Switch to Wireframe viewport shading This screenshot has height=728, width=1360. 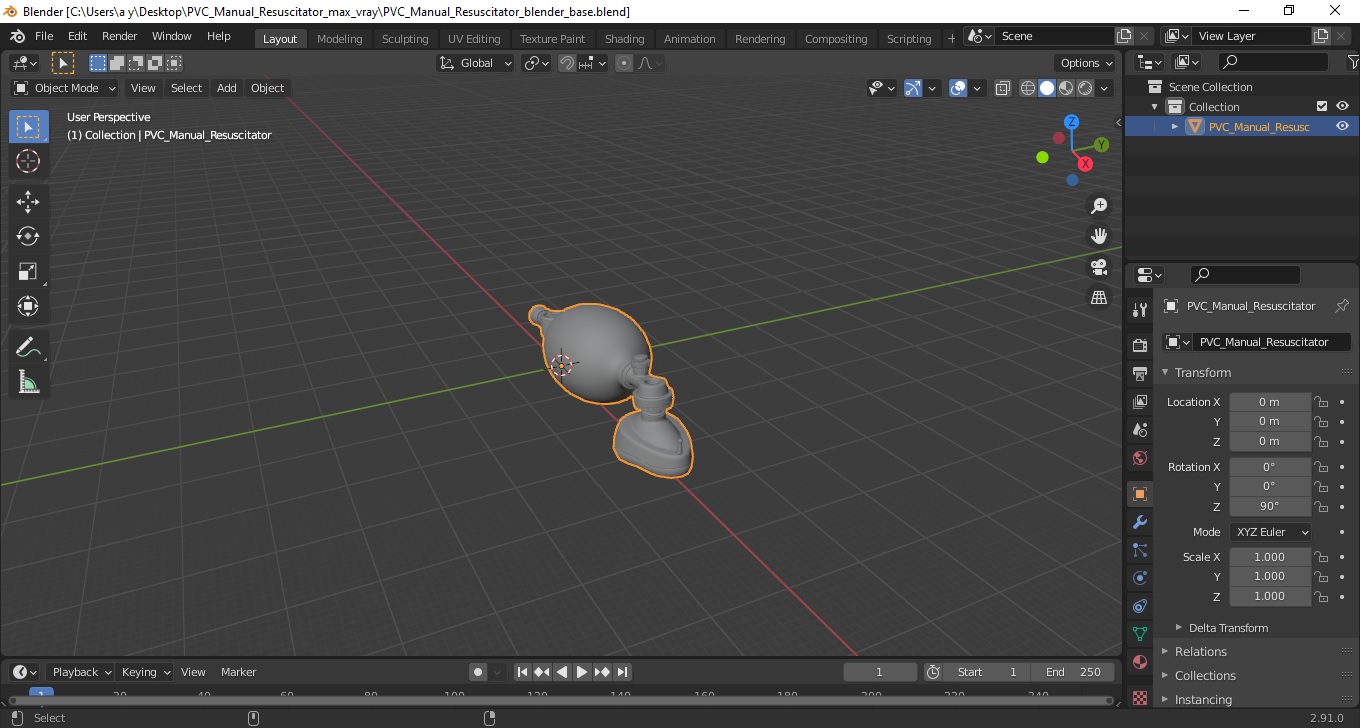pyautogui.click(x=1027, y=88)
